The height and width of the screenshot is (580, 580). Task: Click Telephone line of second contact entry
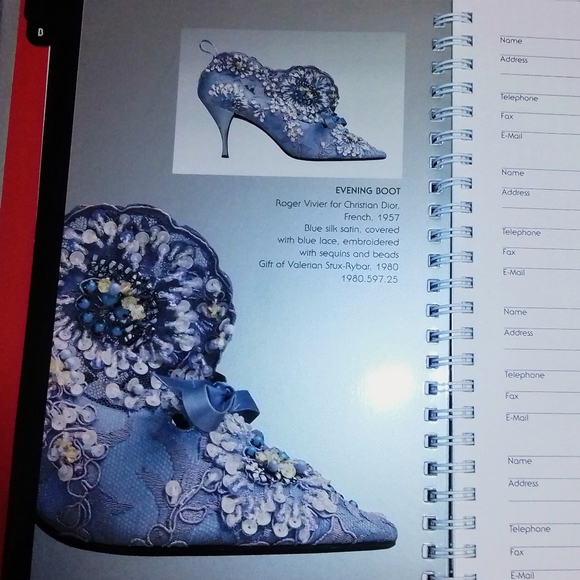[541, 232]
